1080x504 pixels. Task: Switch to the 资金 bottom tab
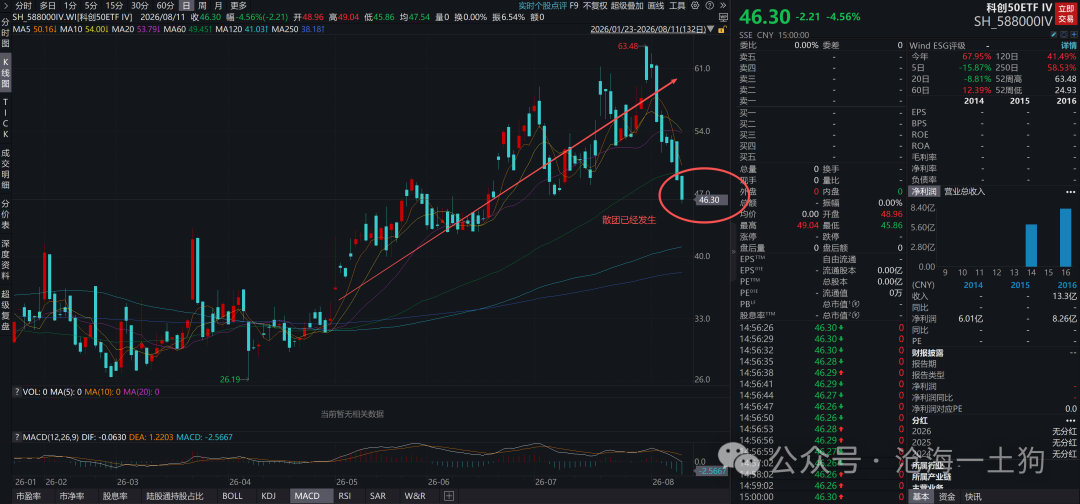click(947, 496)
